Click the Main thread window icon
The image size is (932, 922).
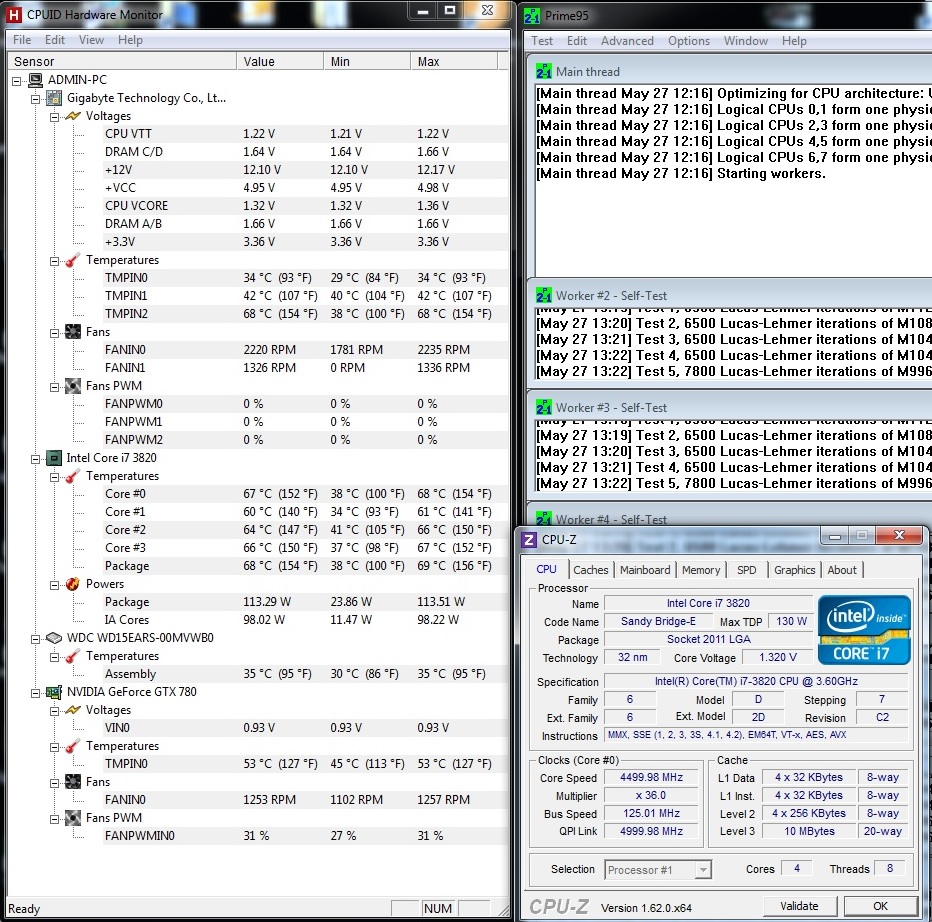point(543,71)
